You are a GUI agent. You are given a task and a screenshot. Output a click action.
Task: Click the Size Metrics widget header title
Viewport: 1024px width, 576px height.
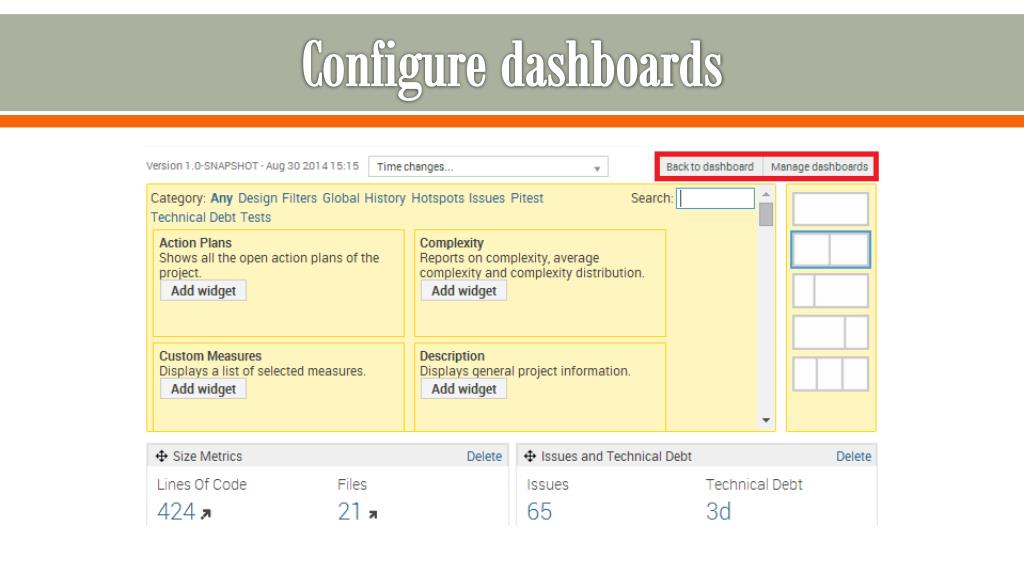coord(207,456)
